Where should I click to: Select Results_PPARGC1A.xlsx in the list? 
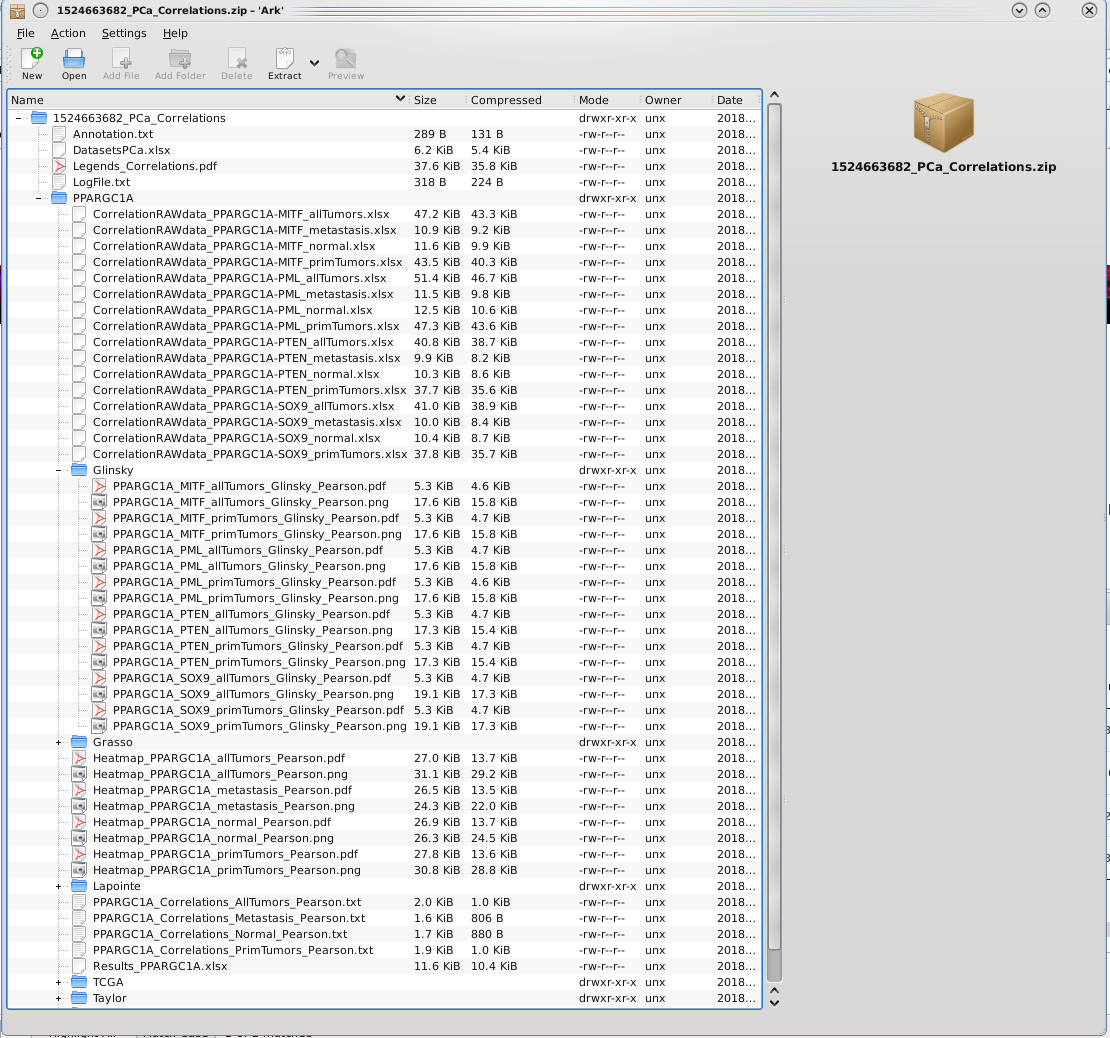[160, 966]
